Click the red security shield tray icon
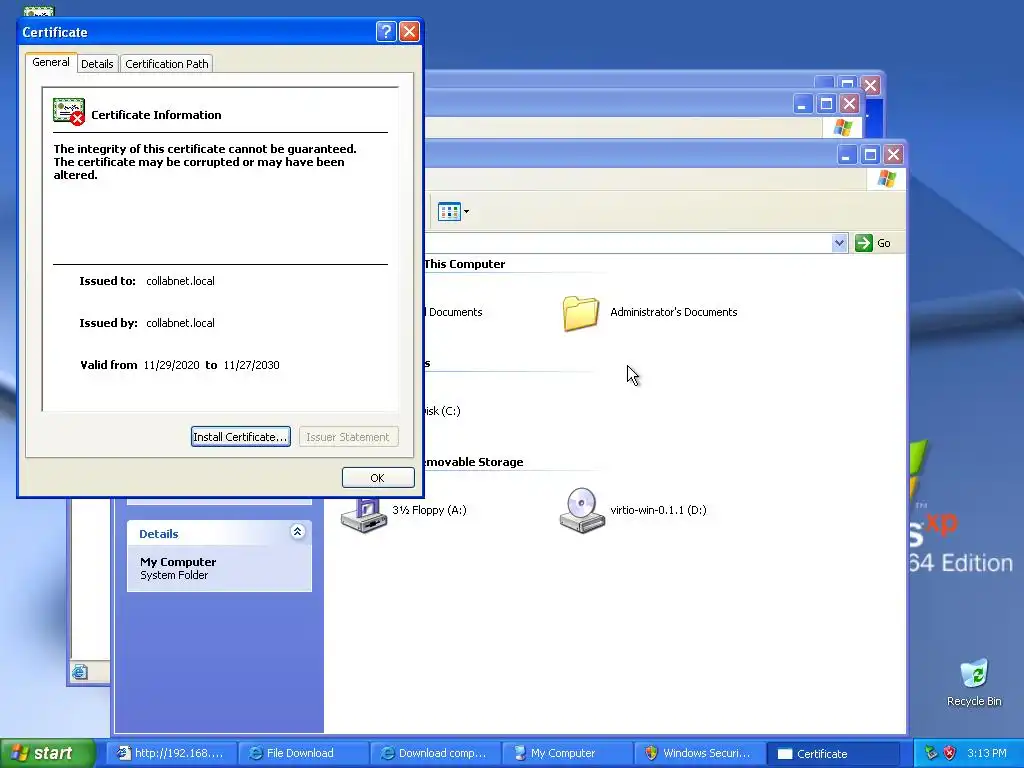Image resolution: width=1024 pixels, height=768 pixels. pyautogui.click(x=950, y=753)
